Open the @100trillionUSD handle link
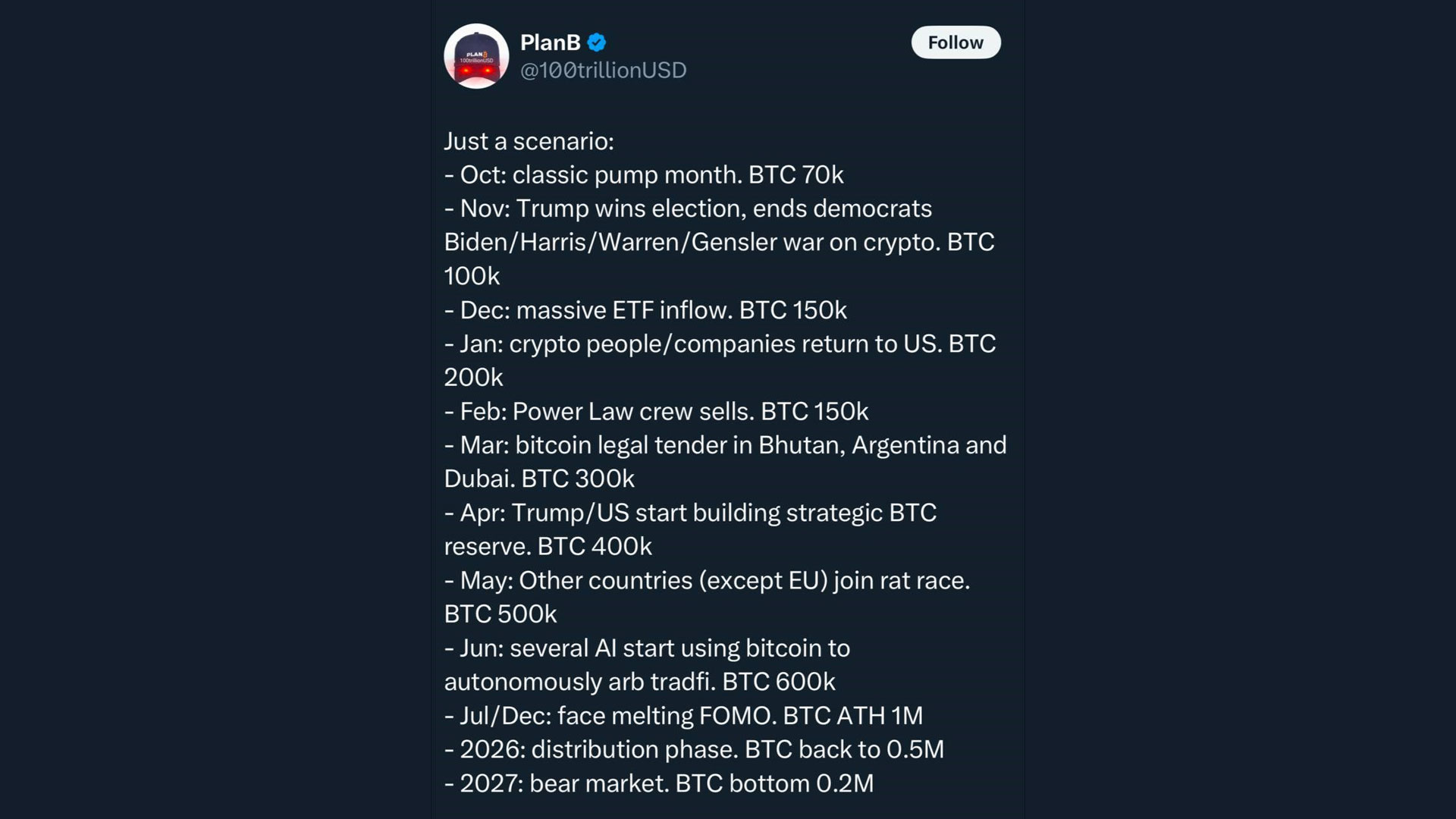The width and height of the screenshot is (1456, 819). [x=603, y=71]
